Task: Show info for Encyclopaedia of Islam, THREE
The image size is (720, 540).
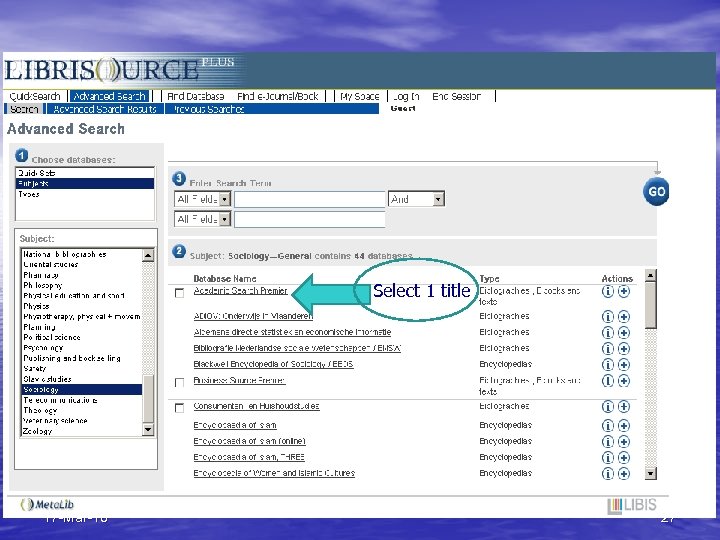Action: click(x=608, y=458)
